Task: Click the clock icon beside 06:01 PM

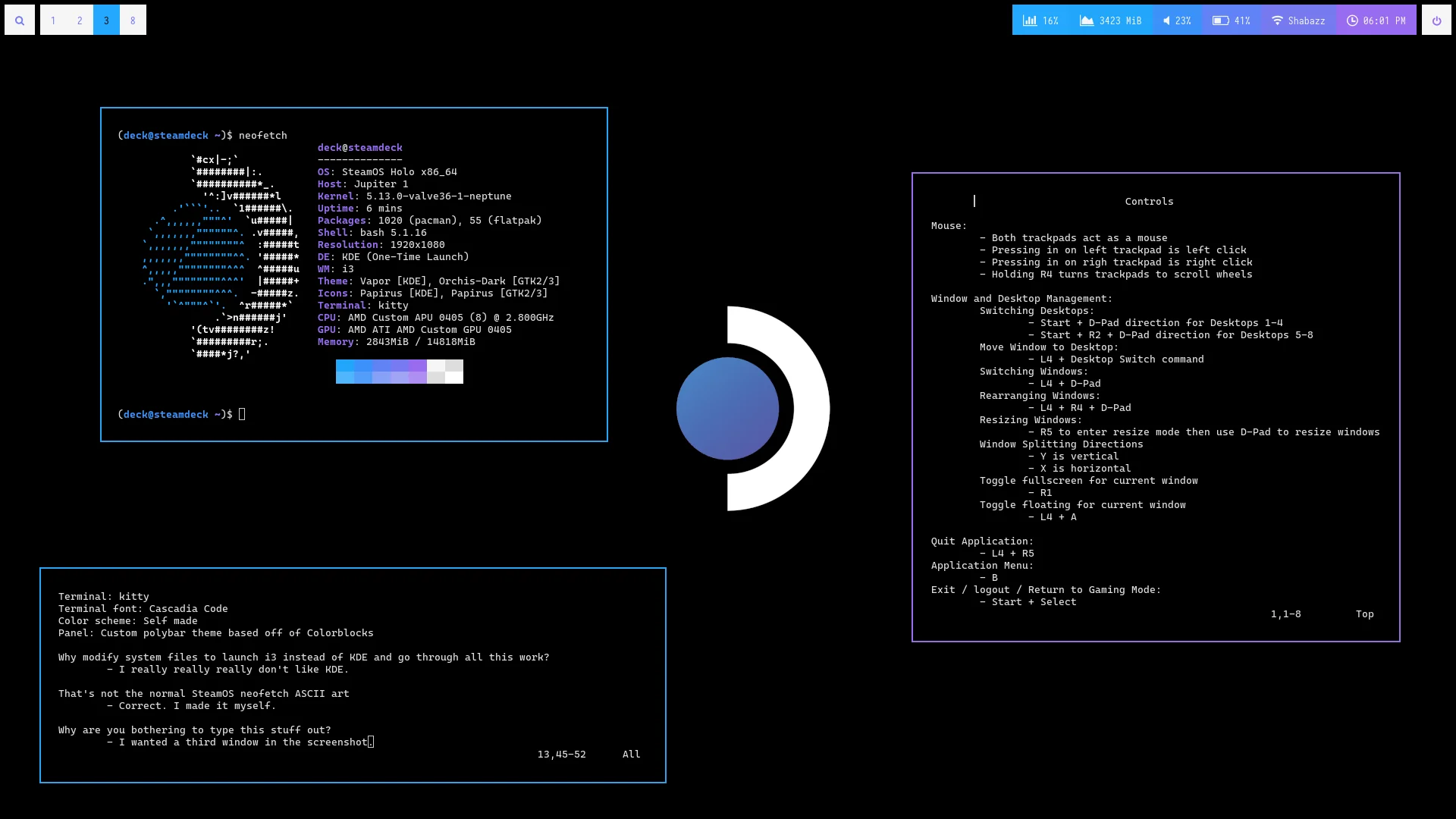Action: pos(1352,20)
